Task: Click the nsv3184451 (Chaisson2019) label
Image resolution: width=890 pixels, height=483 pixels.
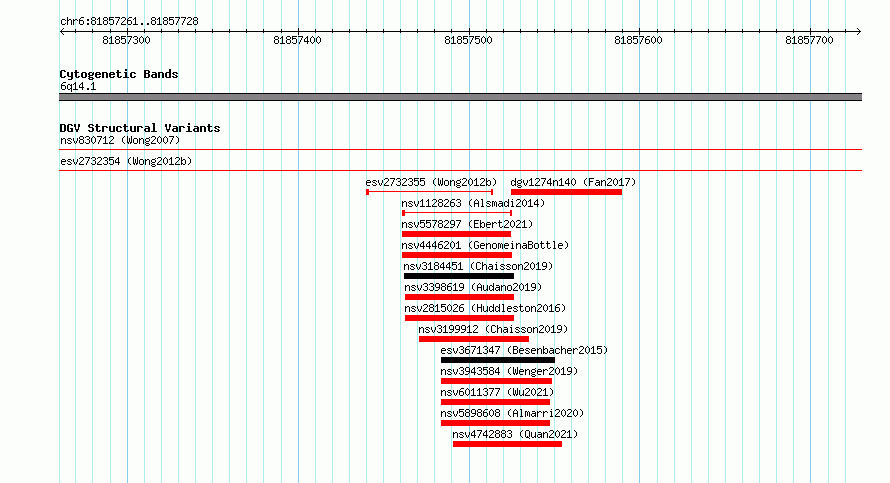Action: click(x=478, y=266)
